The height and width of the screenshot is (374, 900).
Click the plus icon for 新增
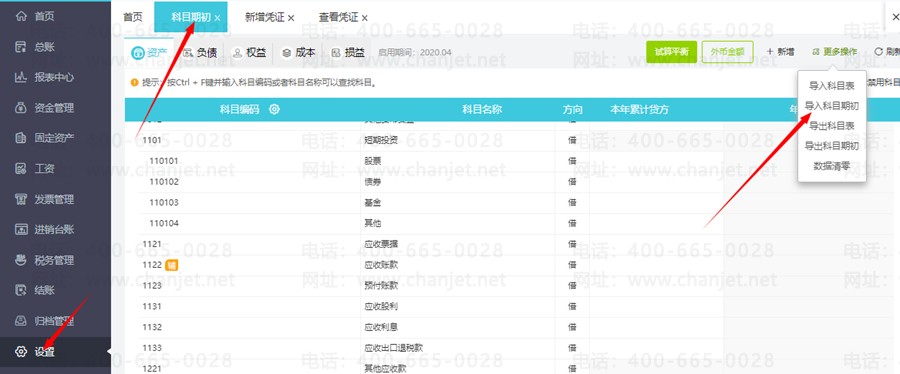[770, 52]
